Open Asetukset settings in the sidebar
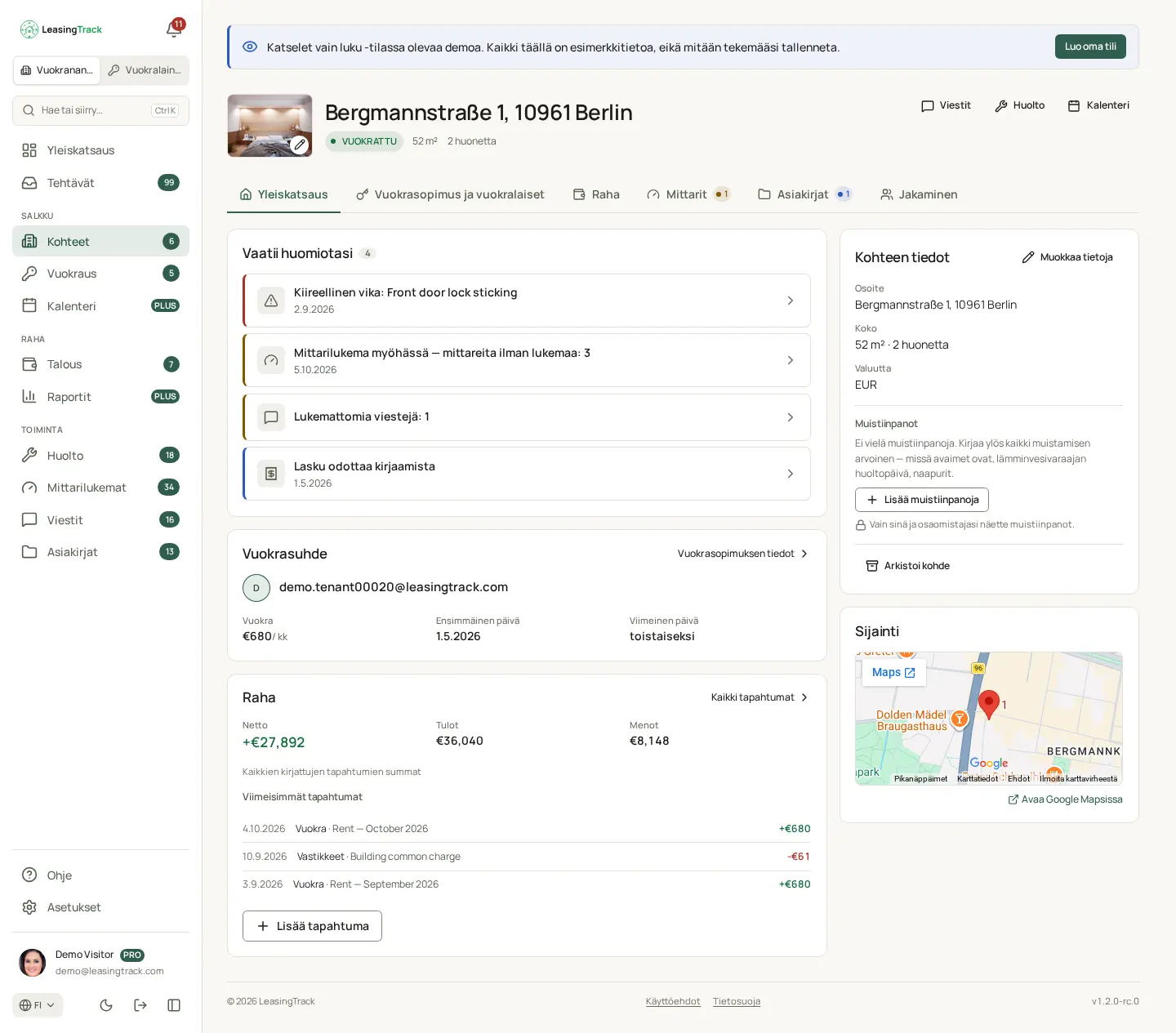 coord(100,907)
